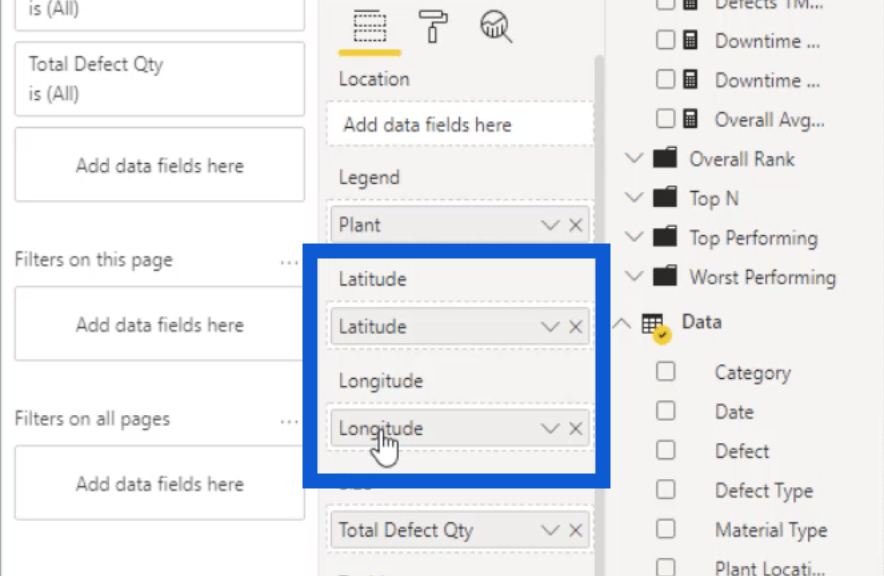
Task: Expand the Top Performing folder chevron
Action: pyautogui.click(x=634, y=237)
